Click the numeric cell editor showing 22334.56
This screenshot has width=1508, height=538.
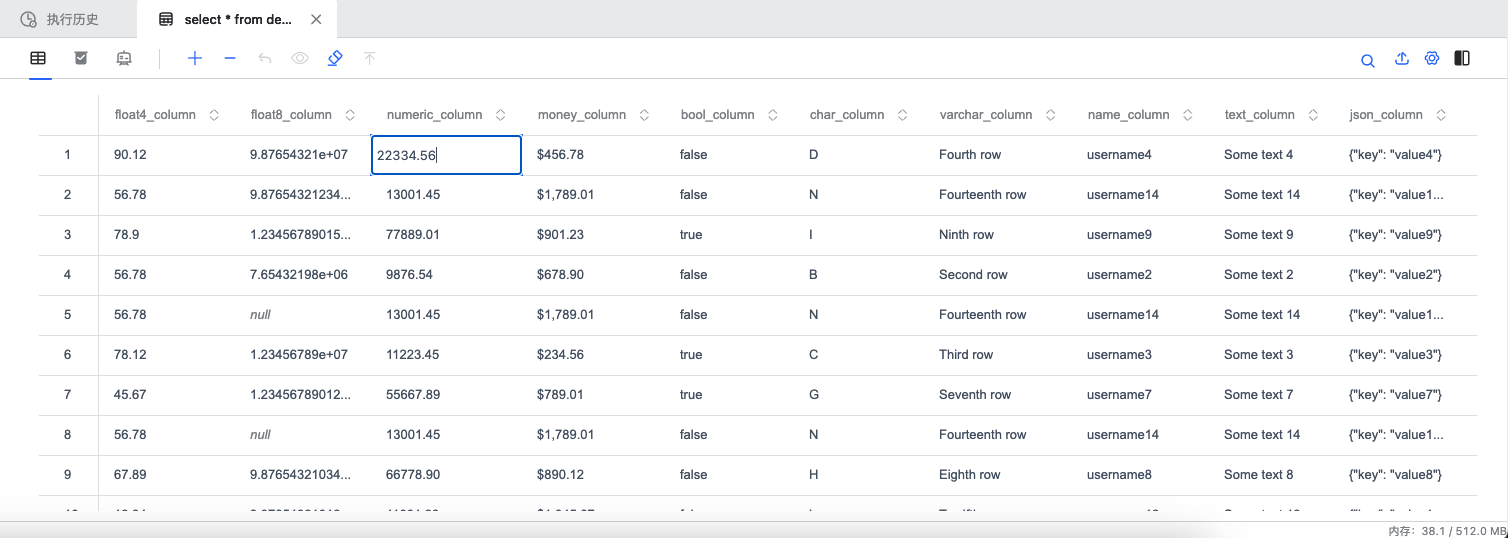click(446, 155)
